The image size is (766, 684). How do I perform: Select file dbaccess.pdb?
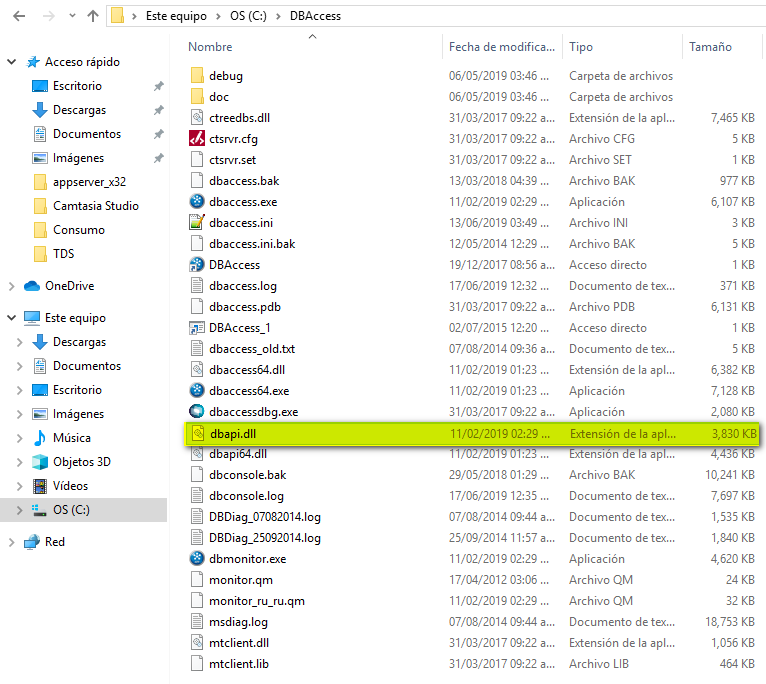pyautogui.click(x=245, y=307)
